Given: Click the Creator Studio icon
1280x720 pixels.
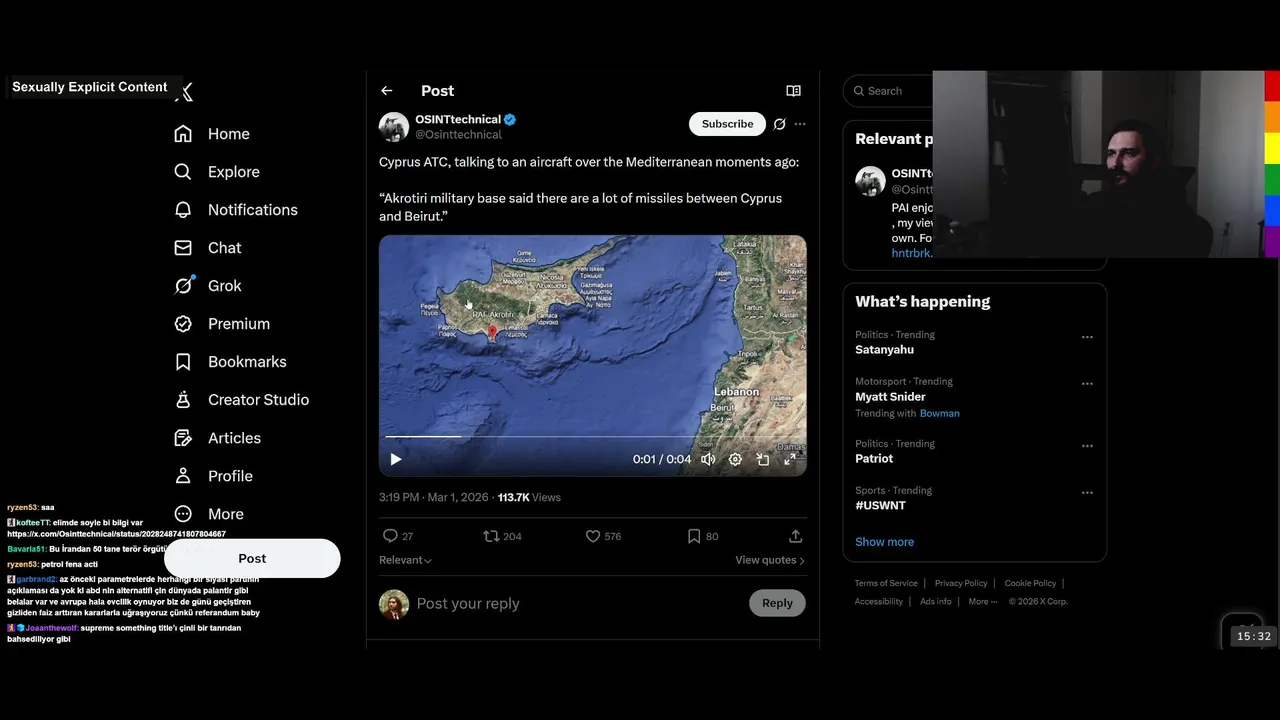Looking at the screenshot, I should (183, 400).
